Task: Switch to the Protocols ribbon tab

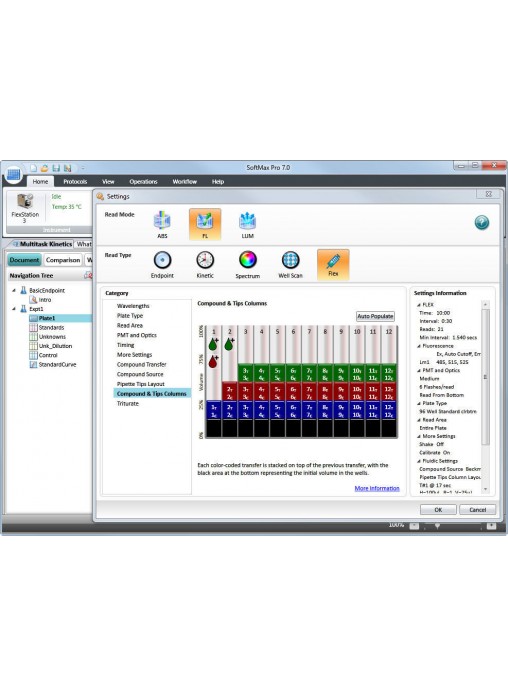Action: [x=75, y=182]
